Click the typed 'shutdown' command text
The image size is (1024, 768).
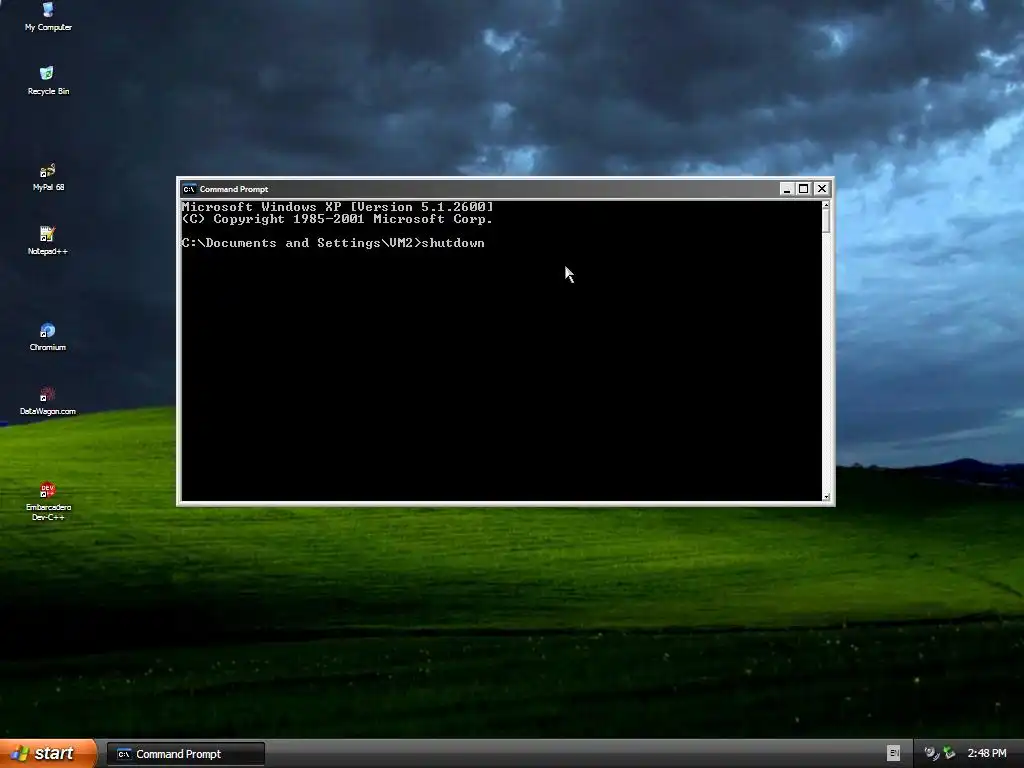coord(453,243)
